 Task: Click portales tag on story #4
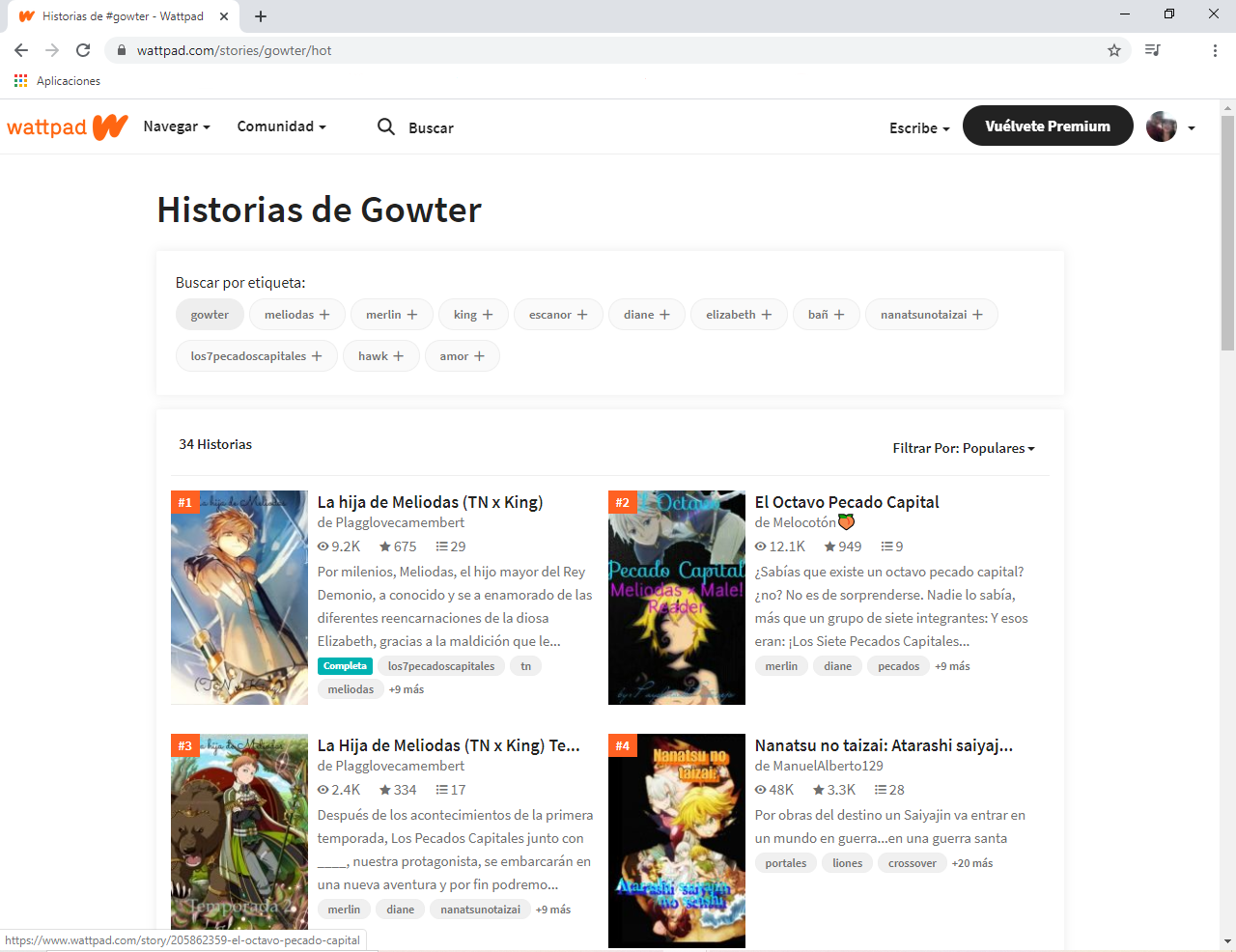click(786, 863)
